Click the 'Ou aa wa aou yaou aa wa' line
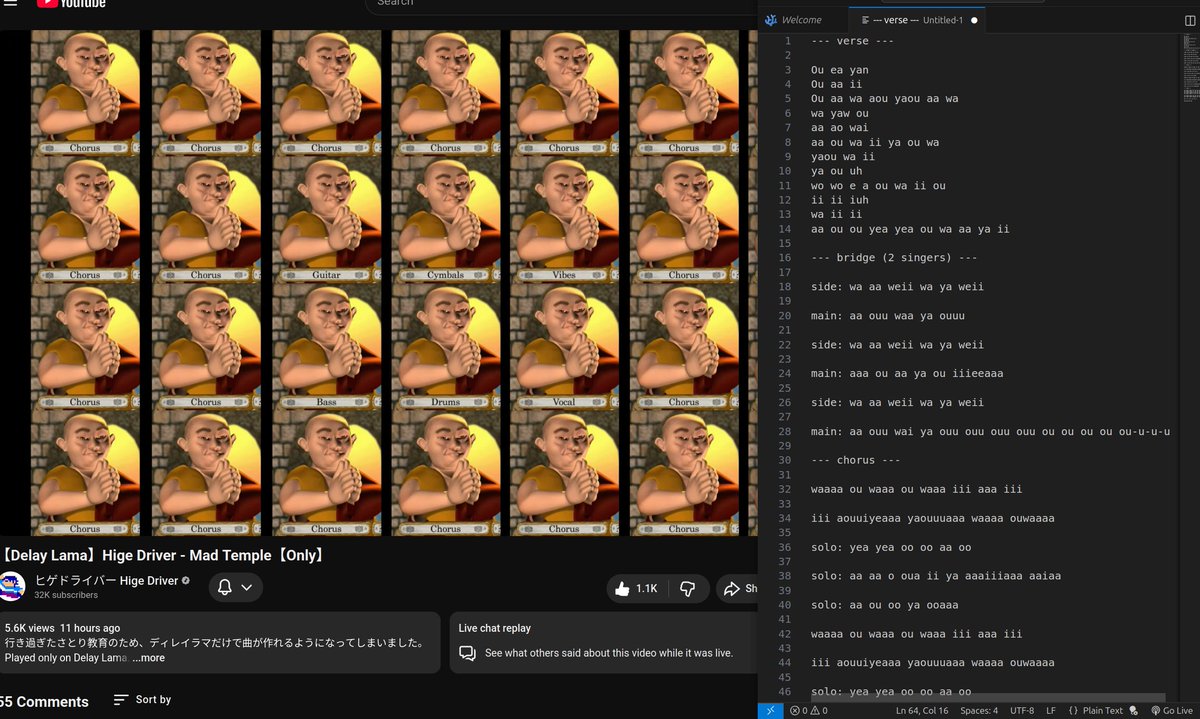The width and height of the screenshot is (1200, 719). click(x=884, y=99)
